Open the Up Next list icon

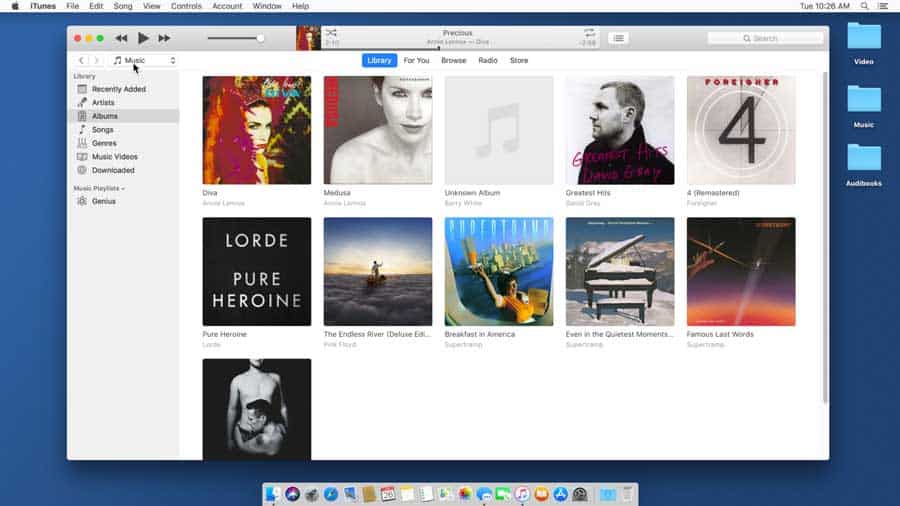click(x=619, y=38)
